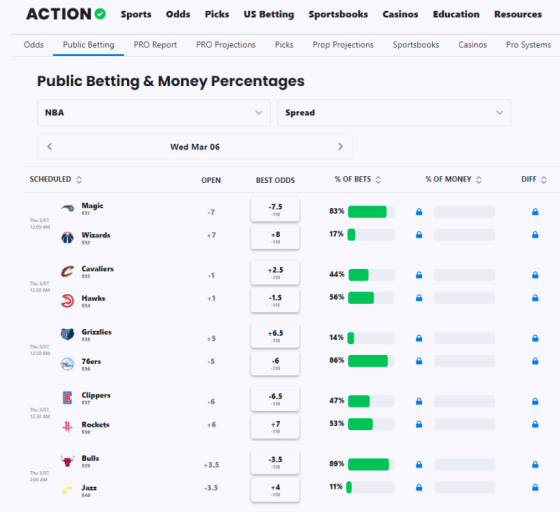Click Rockets % of money lock icon

coord(419,424)
